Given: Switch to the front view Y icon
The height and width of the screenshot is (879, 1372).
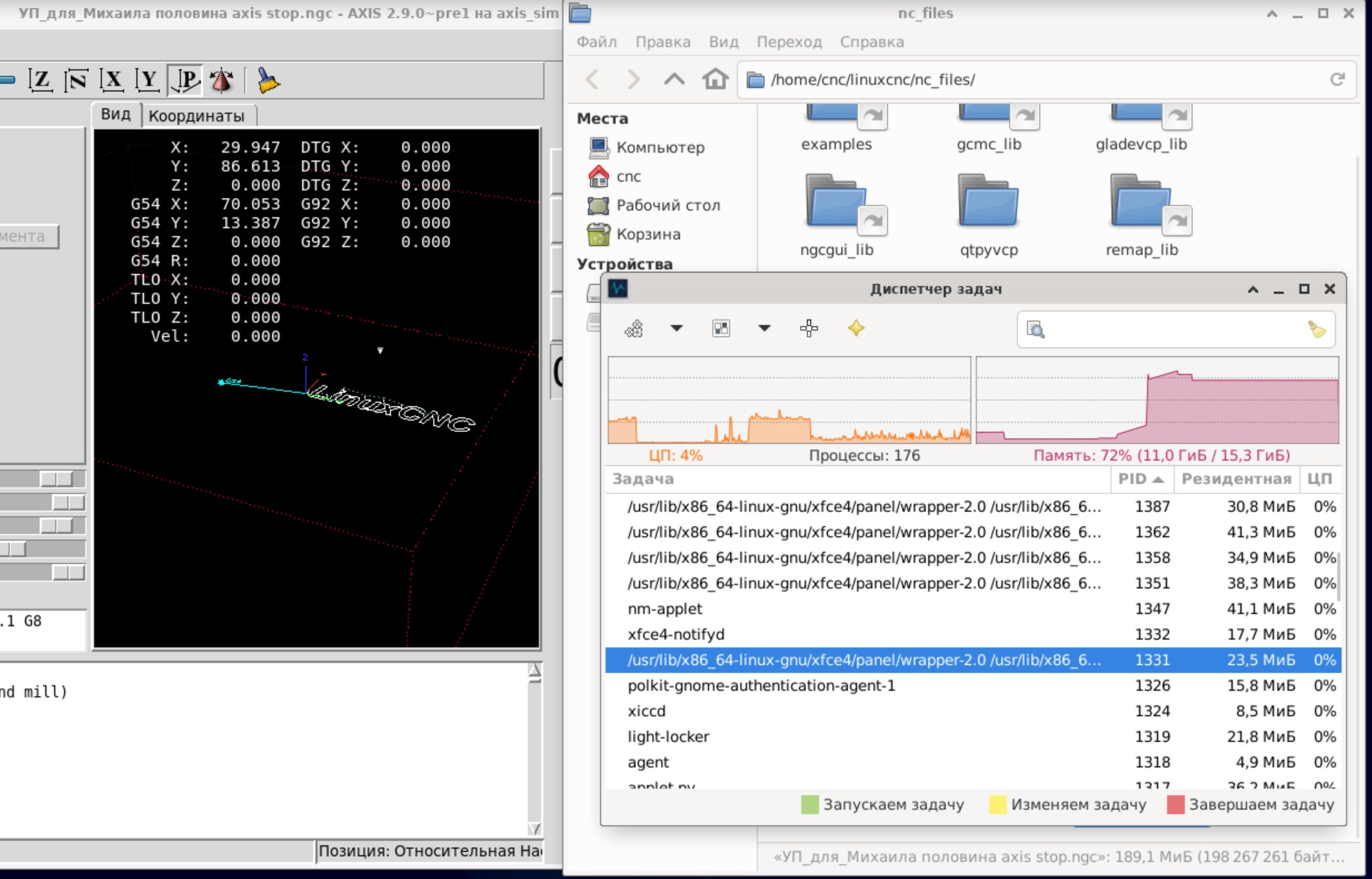Looking at the screenshot, I should [x=148, y=80].
